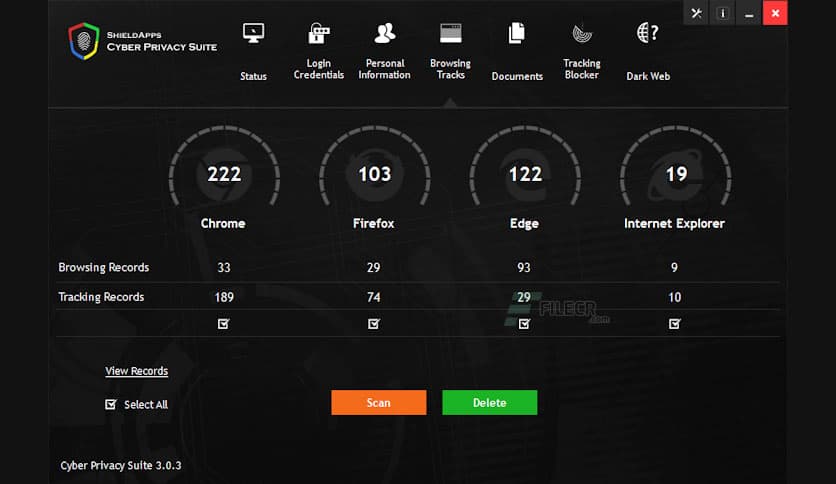
Task: Click the Select All label text
Action: click(x=146, y=405)
